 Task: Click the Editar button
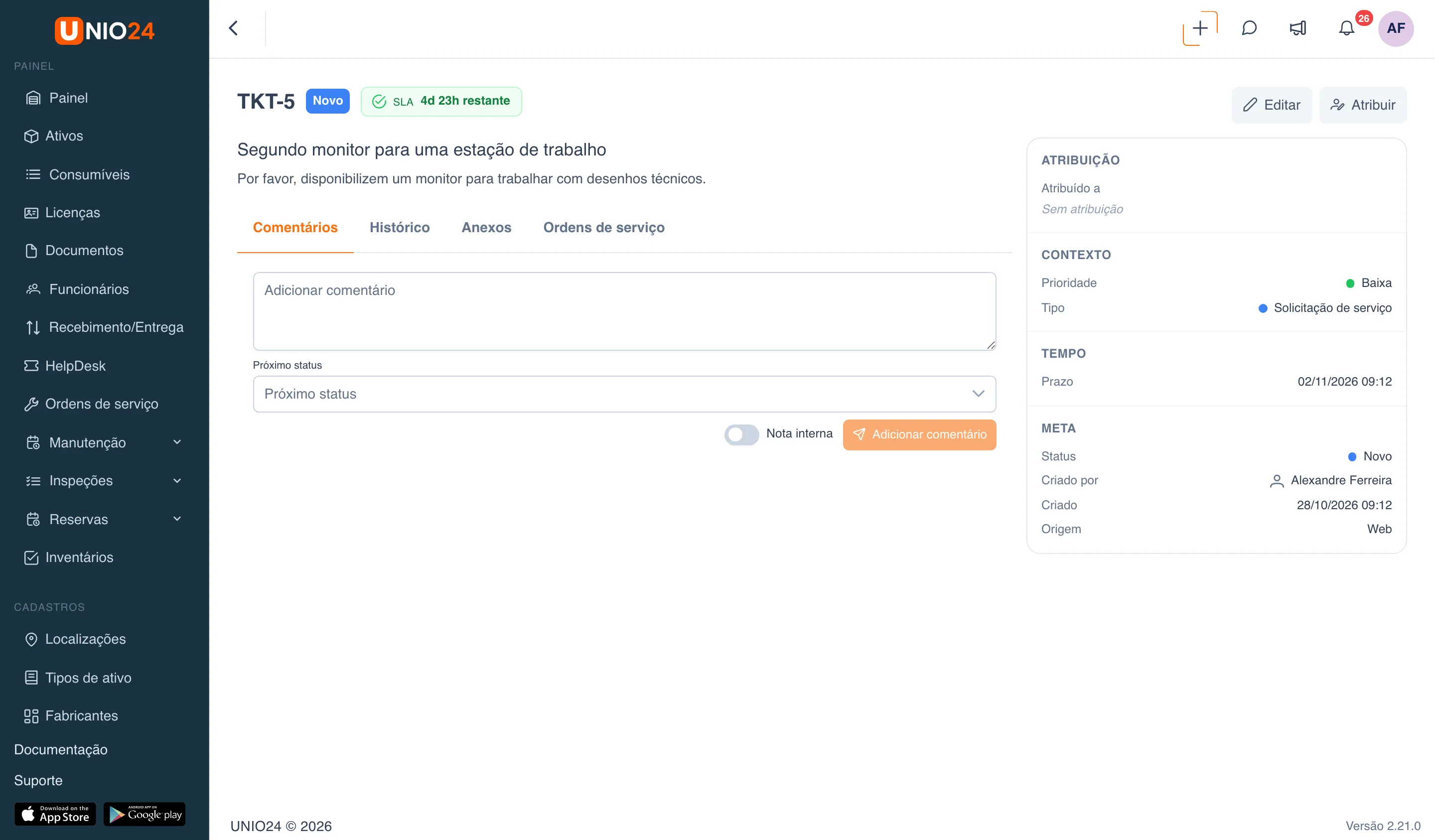coord(1272,105)
